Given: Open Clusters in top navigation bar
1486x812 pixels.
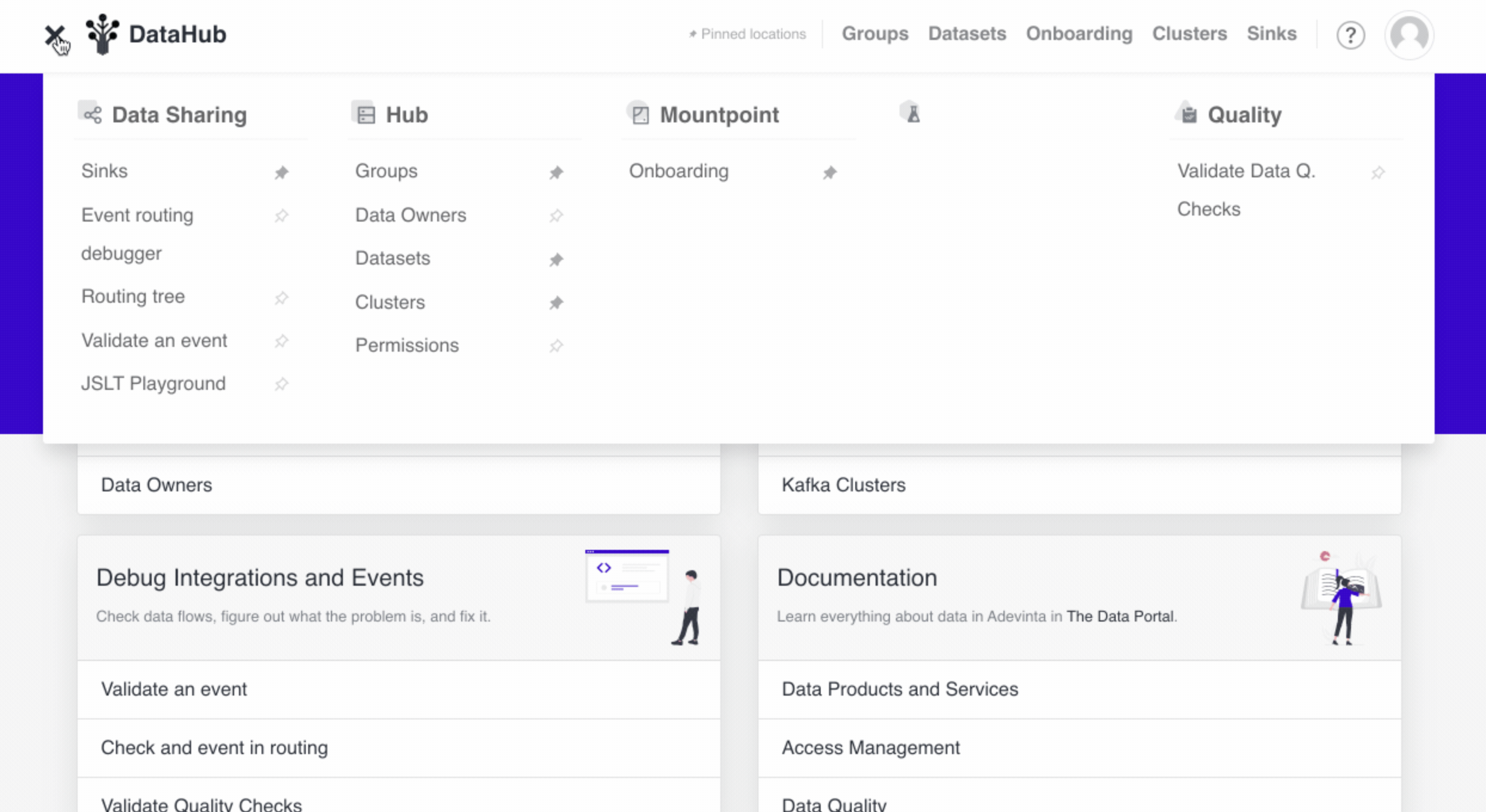Looking at the screenshot, I should pos(1189,33).
